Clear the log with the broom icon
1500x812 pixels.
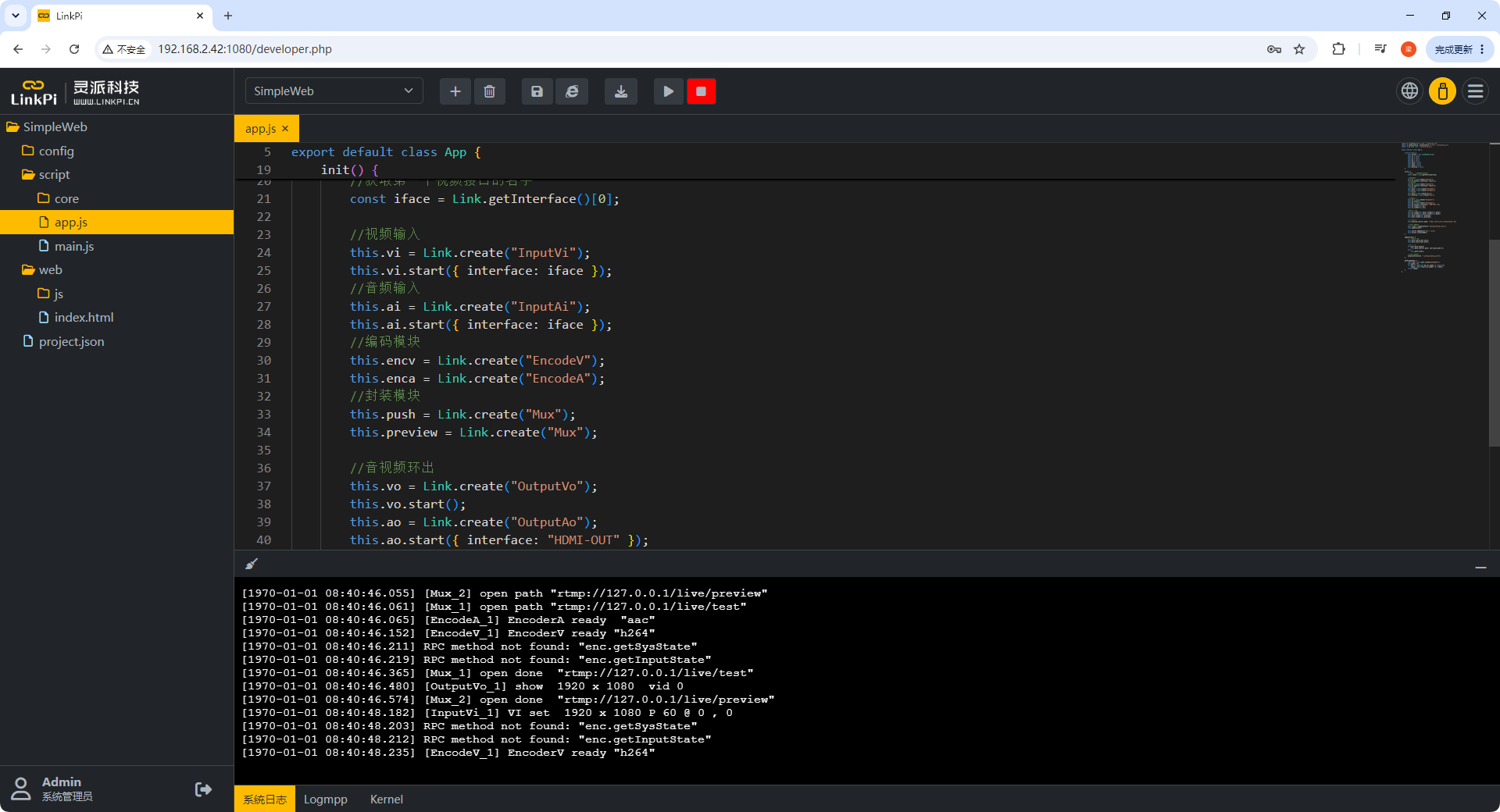pos(252,564)
